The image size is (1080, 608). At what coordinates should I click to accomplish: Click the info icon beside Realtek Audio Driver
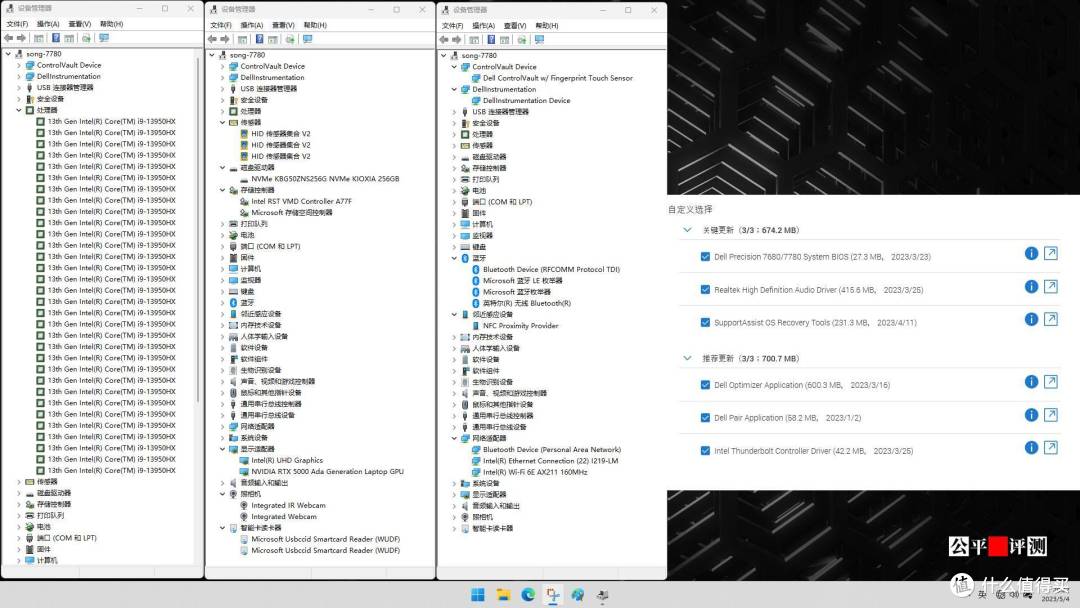1031,286
